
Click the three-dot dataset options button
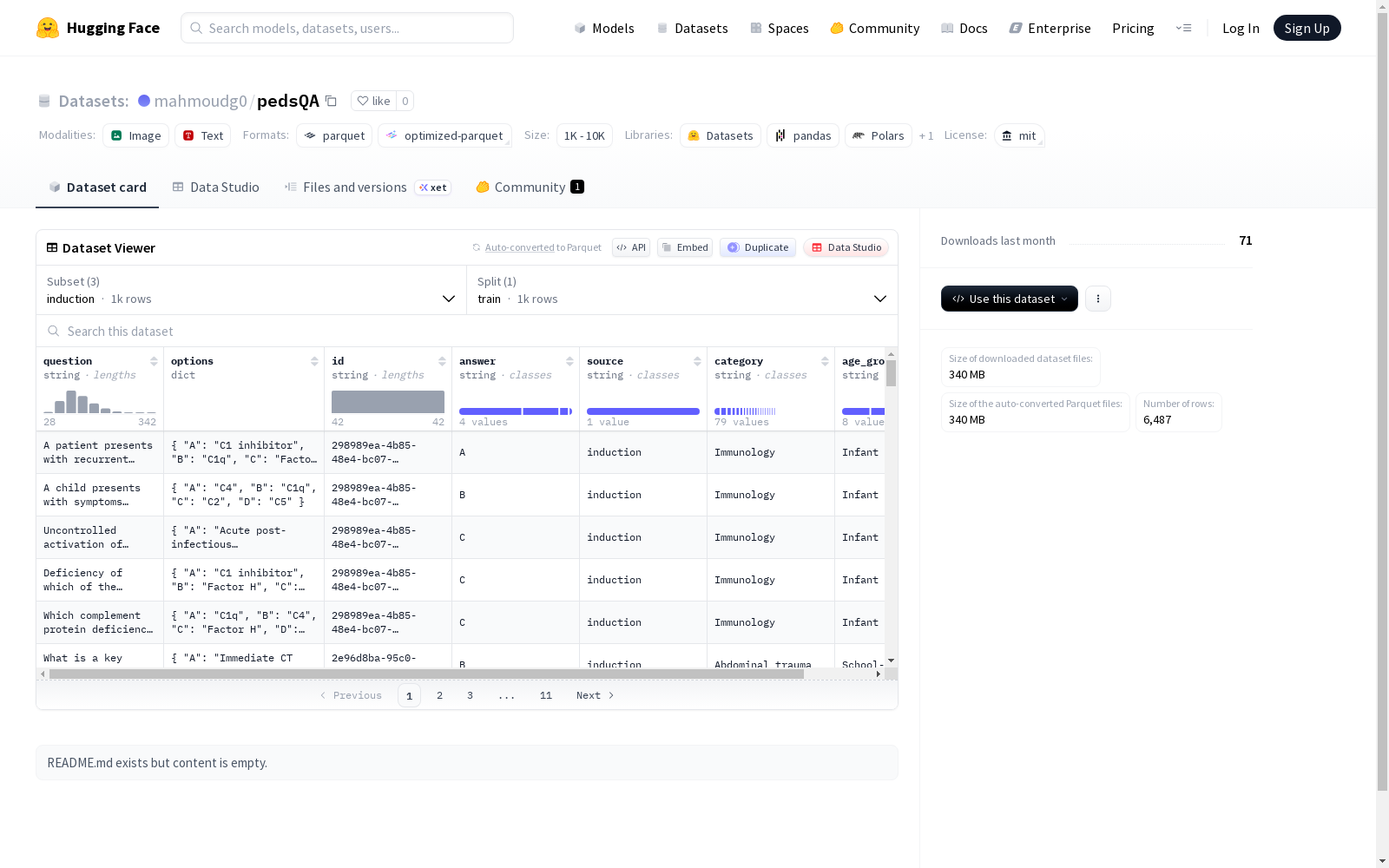(x=1097, y=299)
